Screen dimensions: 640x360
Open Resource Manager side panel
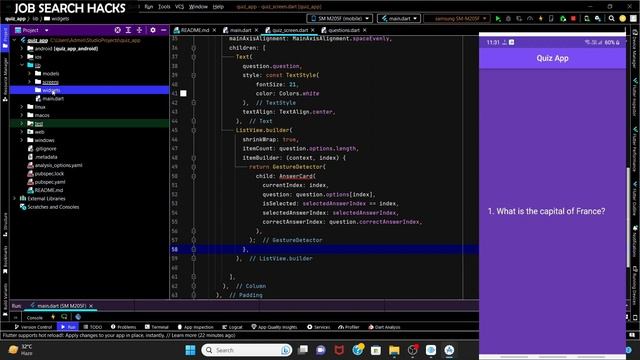click(5, 79)
